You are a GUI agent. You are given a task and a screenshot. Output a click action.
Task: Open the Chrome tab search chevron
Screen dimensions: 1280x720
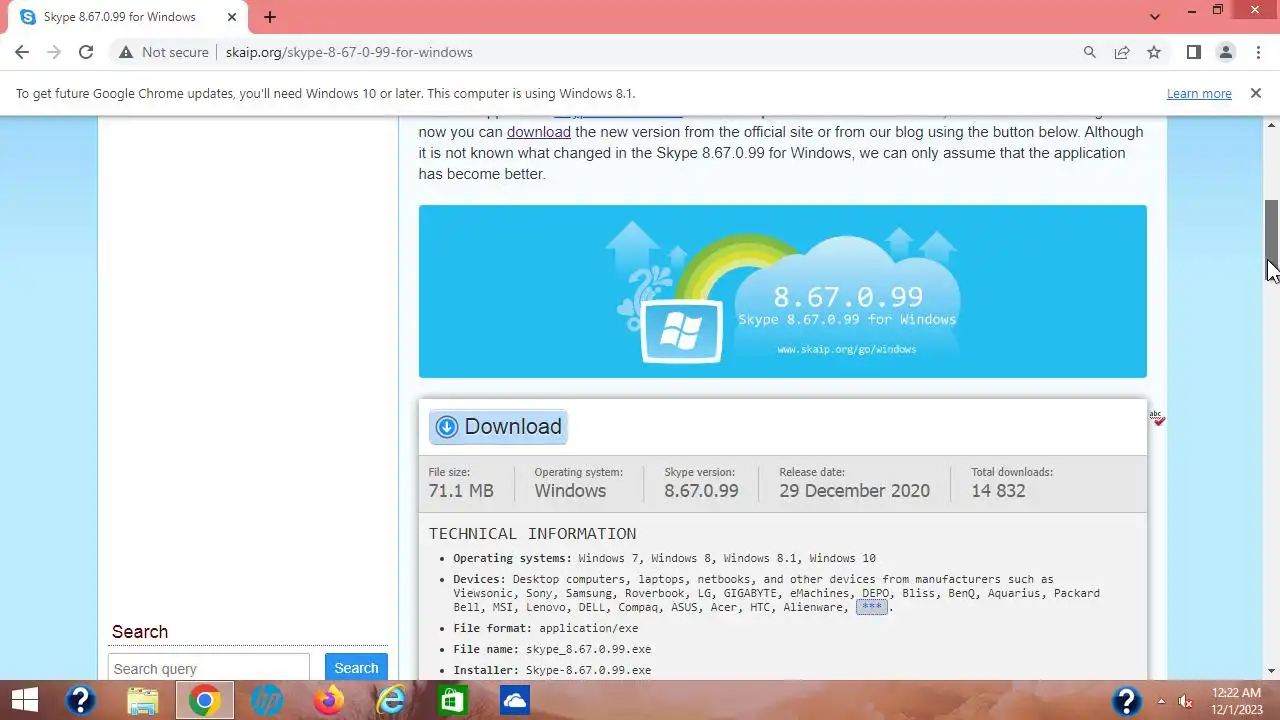1155,17
